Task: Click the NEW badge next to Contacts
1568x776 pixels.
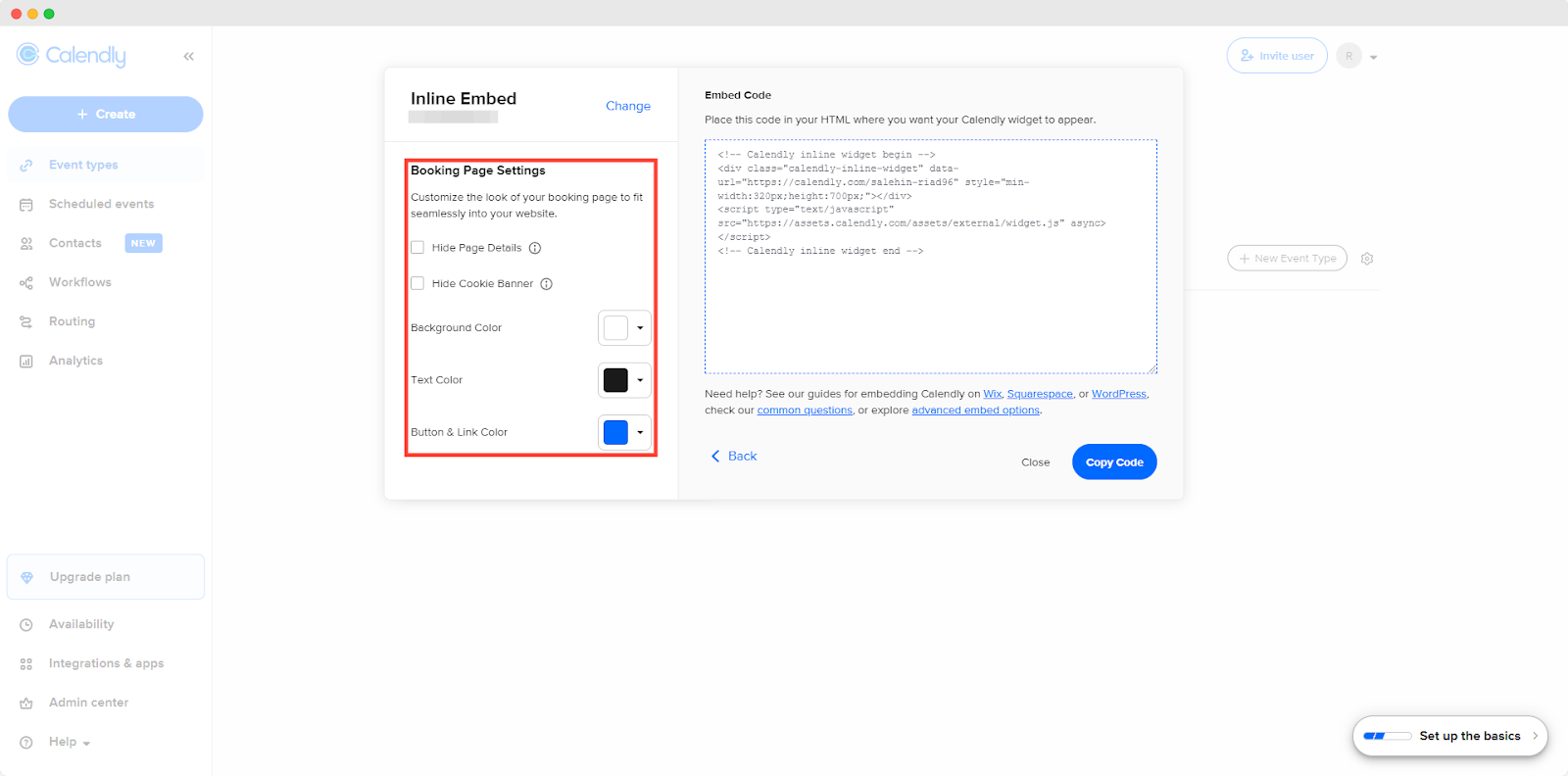Action: [143, 243]
